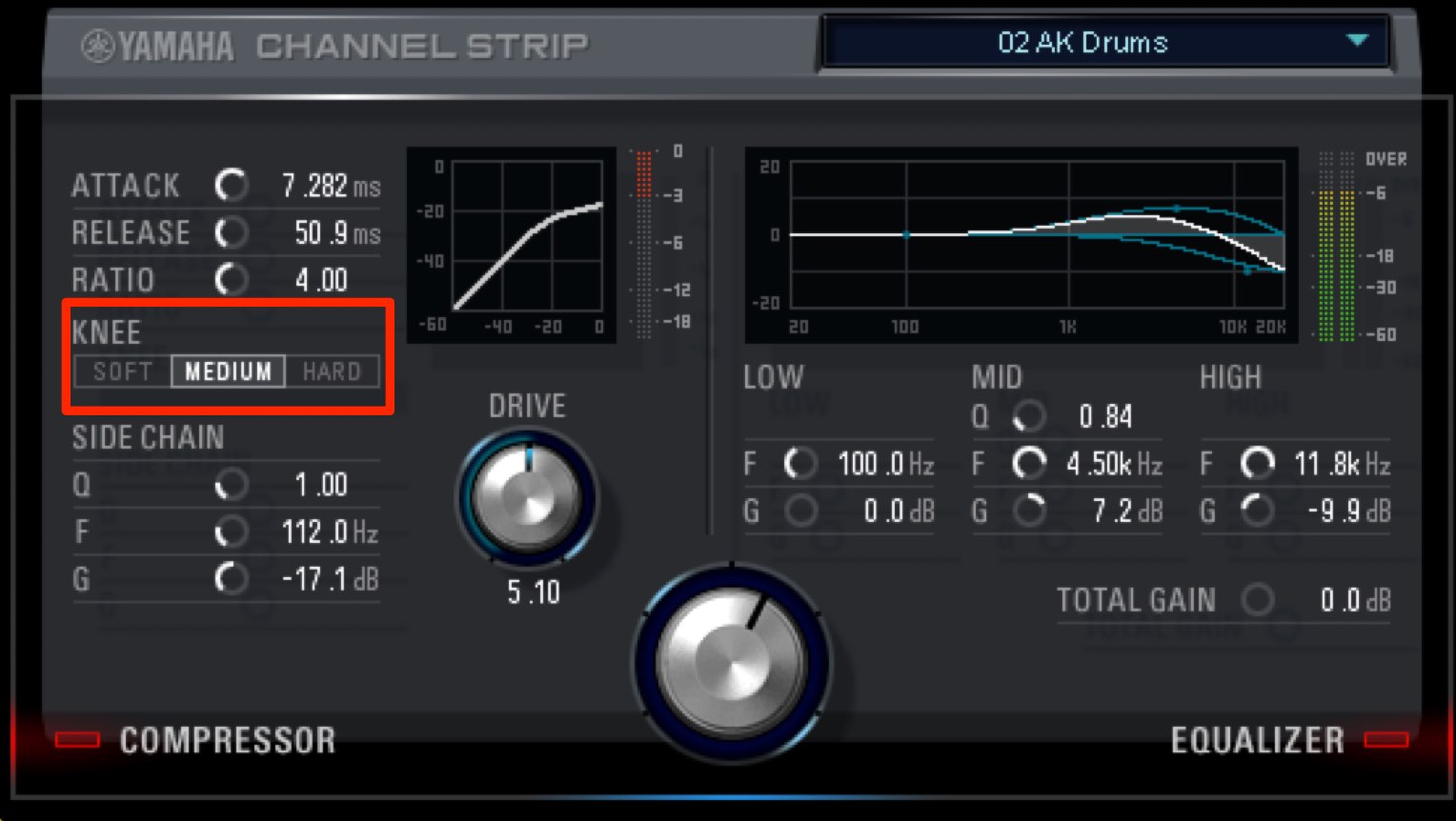This screenshot has height=821, width=1456.
Task: Click side chain frequency 112.0 Hz
Action: click(330, 531)
